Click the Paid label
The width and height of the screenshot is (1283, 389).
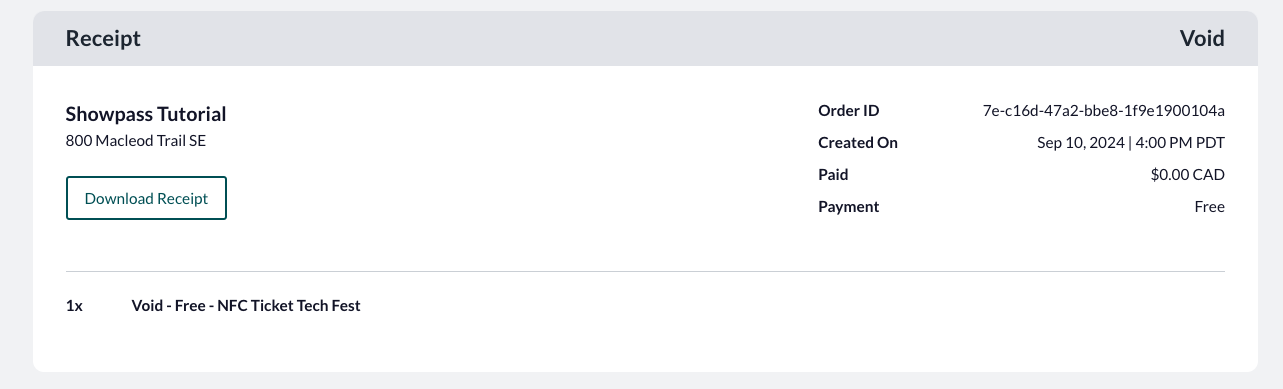coord(833,175)
